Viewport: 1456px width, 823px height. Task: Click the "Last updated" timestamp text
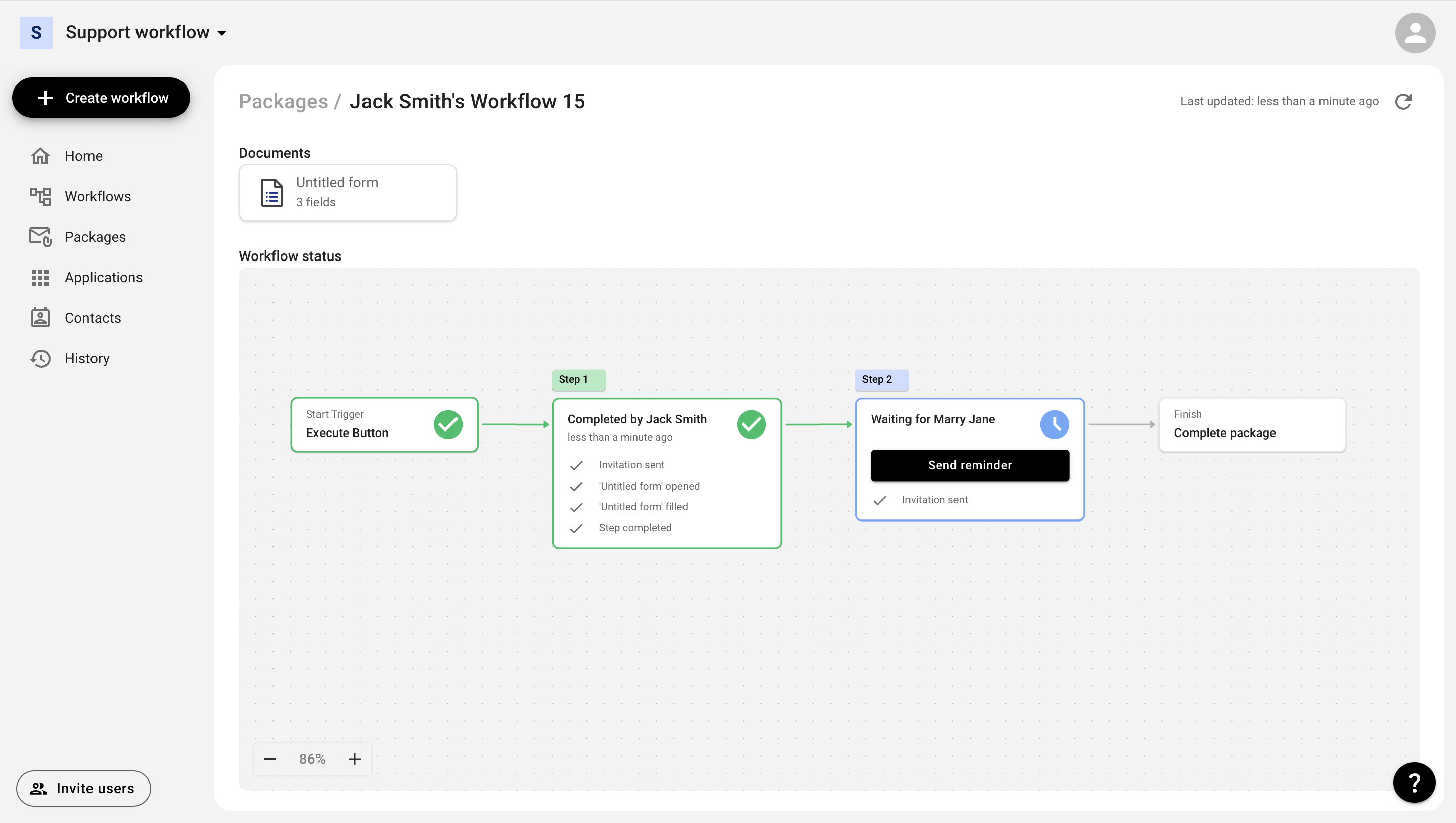[1279, 101]
